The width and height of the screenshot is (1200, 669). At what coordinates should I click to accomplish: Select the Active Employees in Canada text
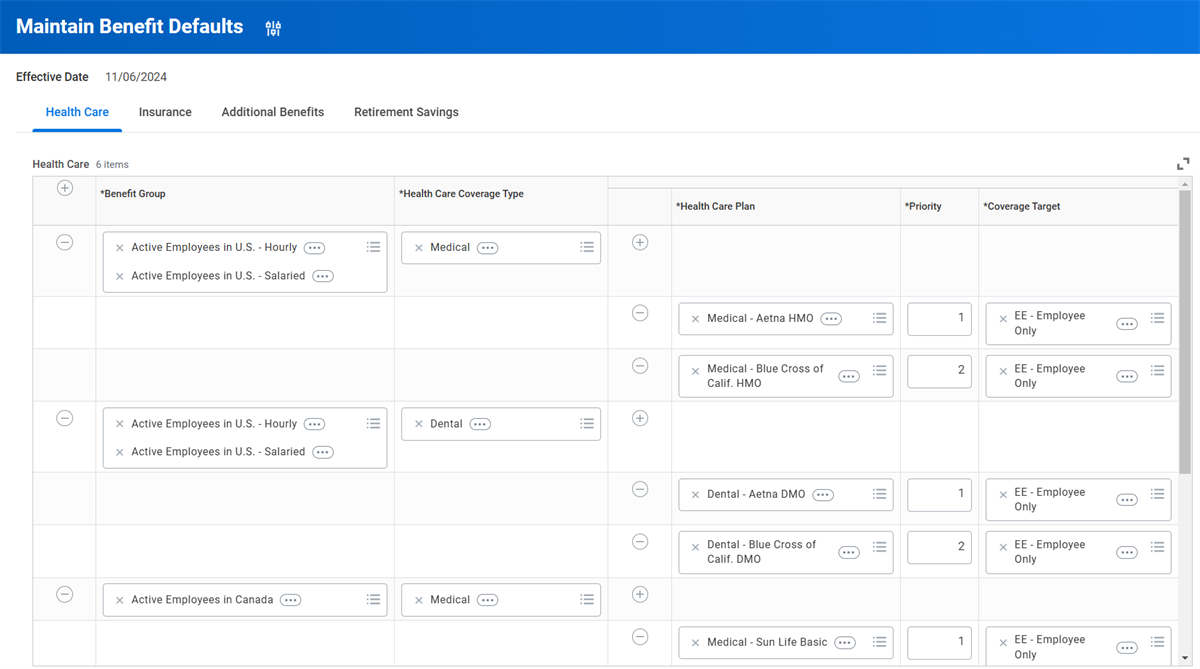202,600
